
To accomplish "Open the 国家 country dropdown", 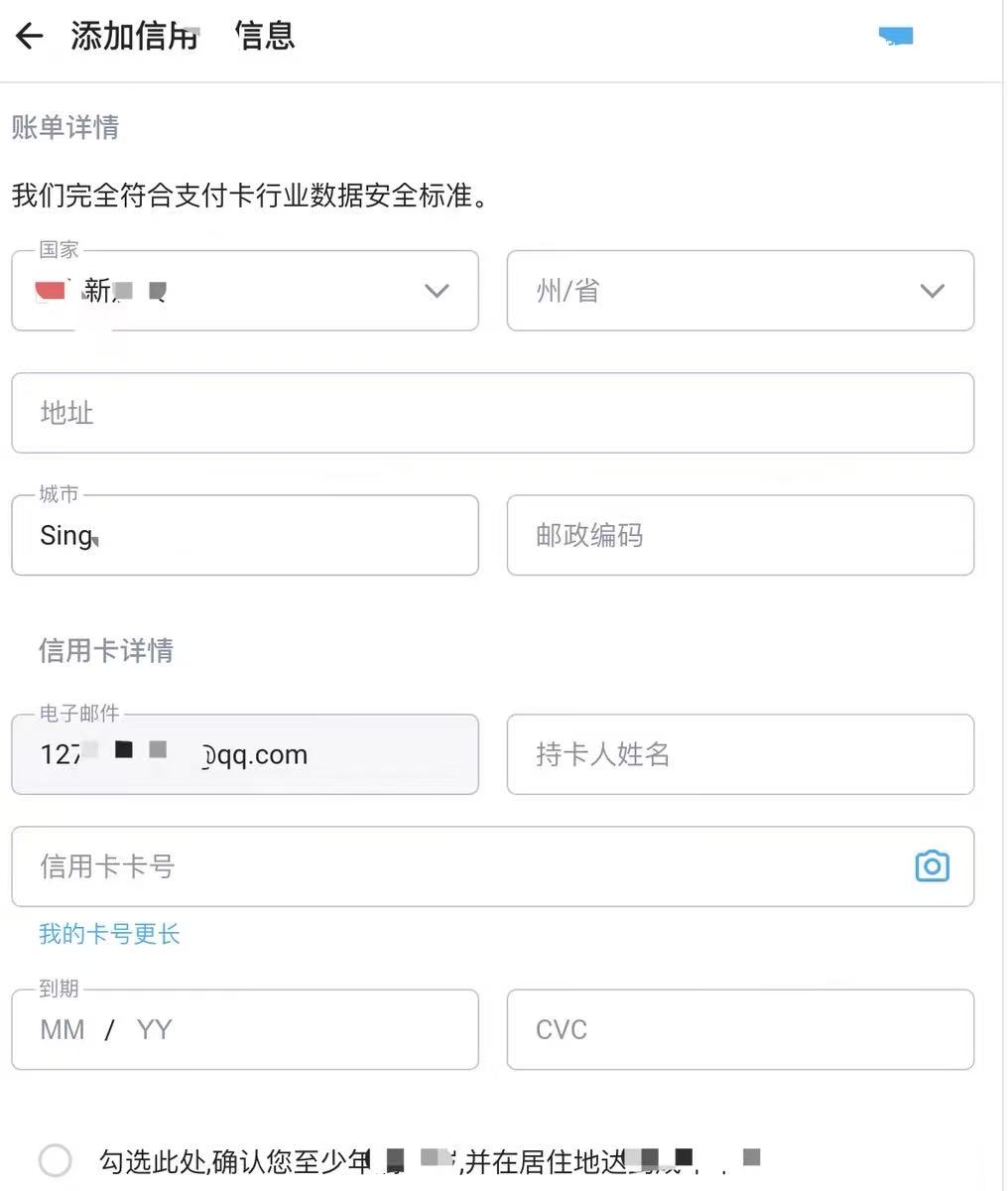I will [245, 291].
